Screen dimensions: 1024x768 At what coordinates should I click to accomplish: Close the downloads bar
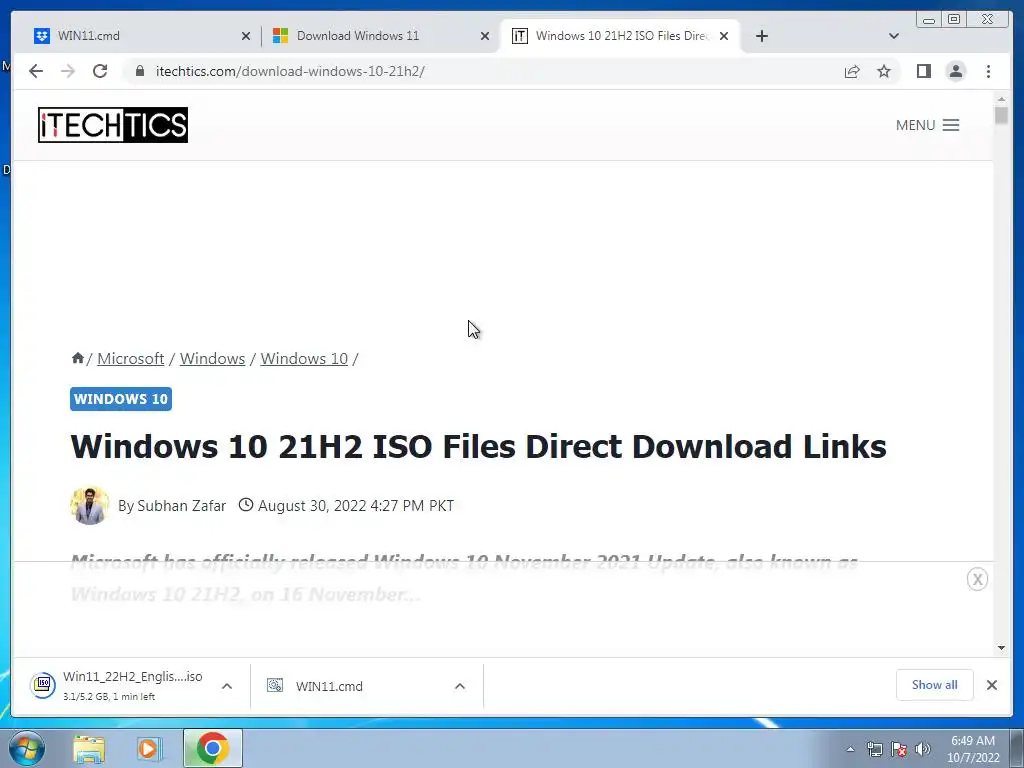click(991, 685)
